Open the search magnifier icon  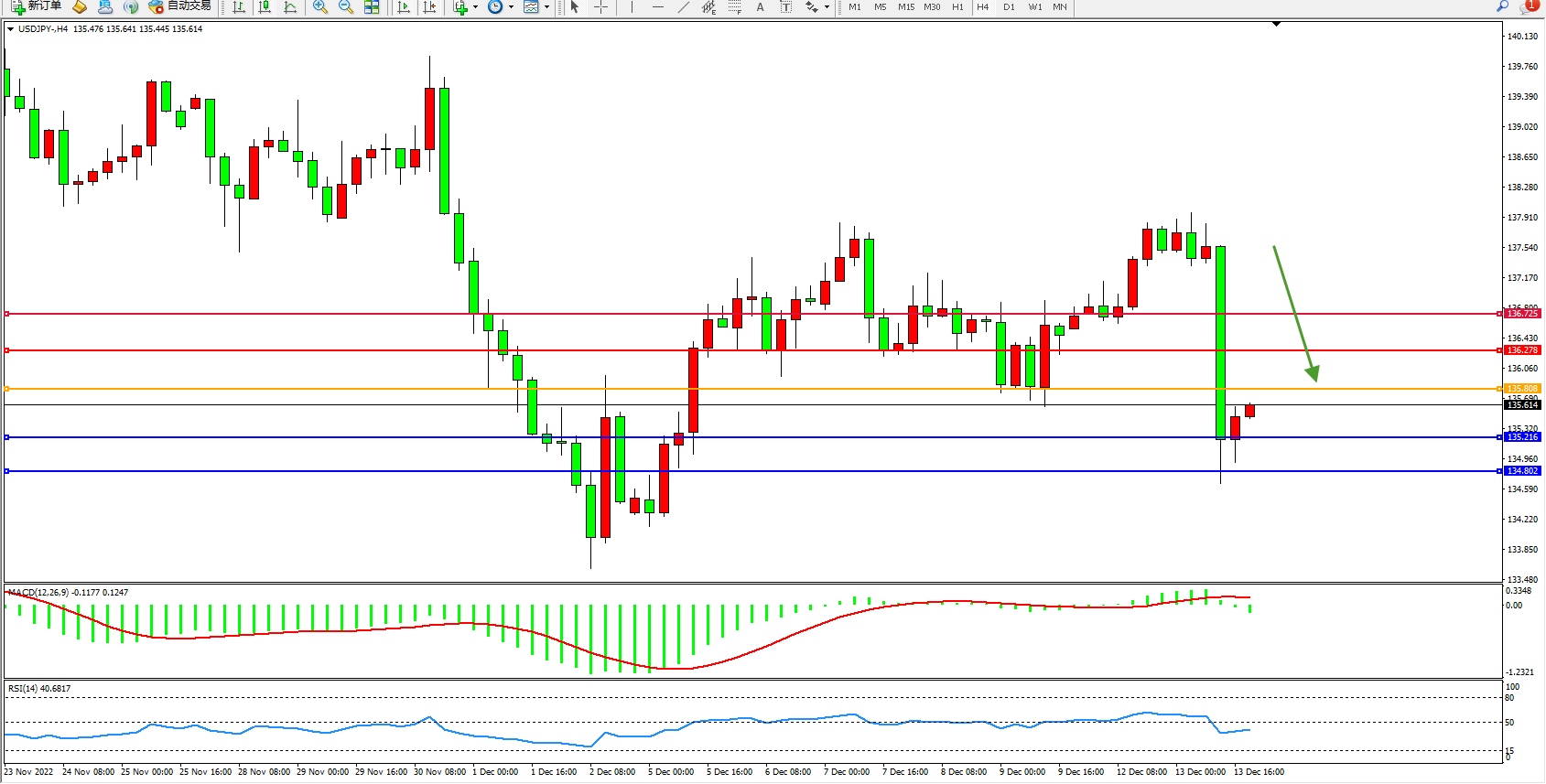pos(1502,7)
